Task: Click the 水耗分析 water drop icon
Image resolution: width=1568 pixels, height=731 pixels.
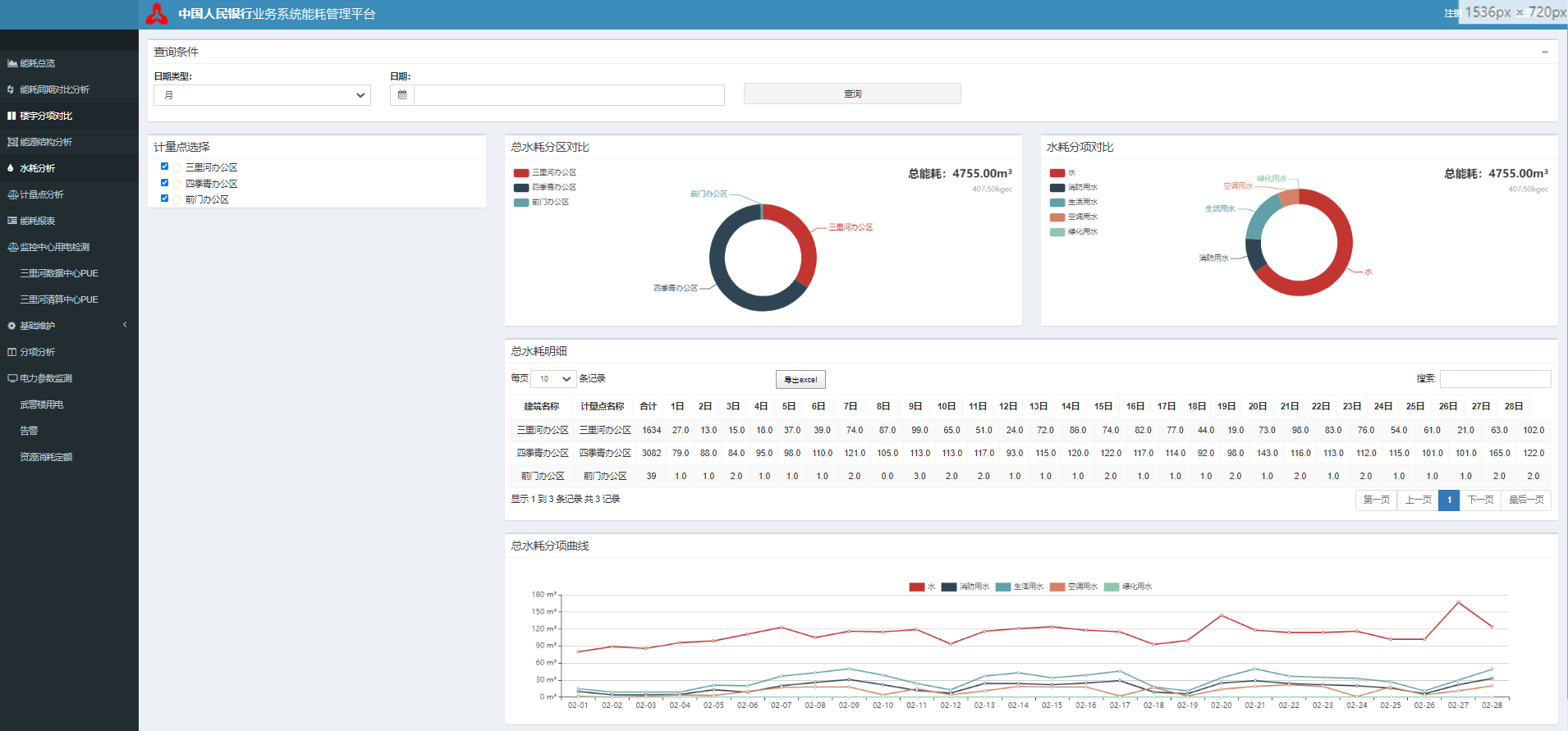Action: point(11,168)
